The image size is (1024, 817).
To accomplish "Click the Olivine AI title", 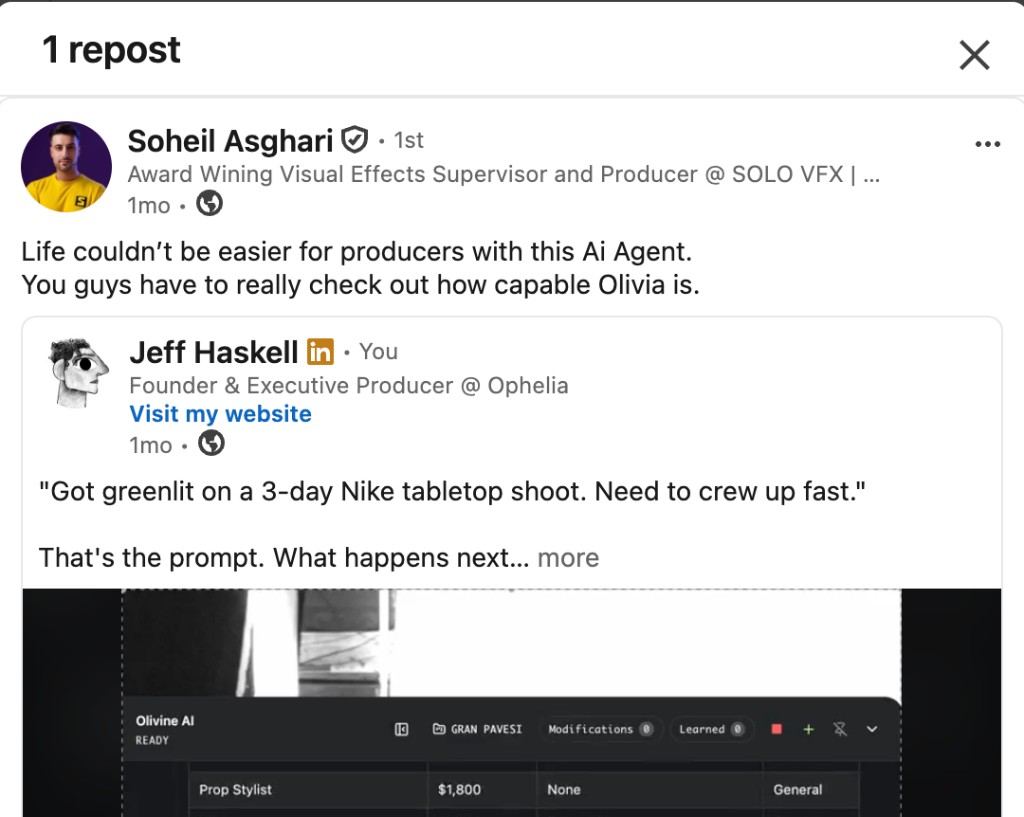I will [x=165, y=721].
